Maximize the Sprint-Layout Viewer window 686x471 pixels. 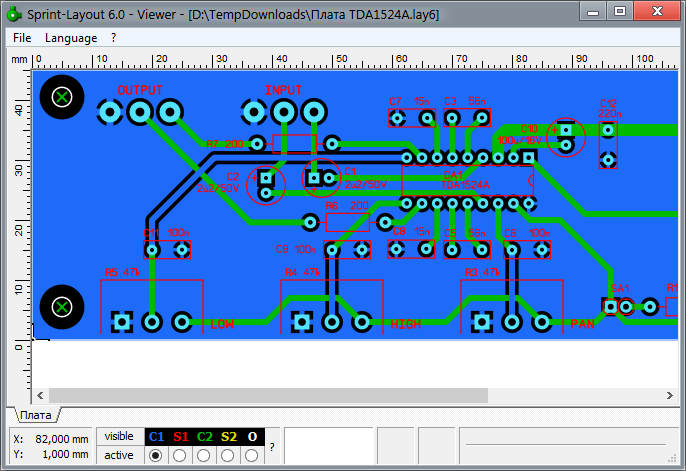pyautogui.click(x=620, y=12)
